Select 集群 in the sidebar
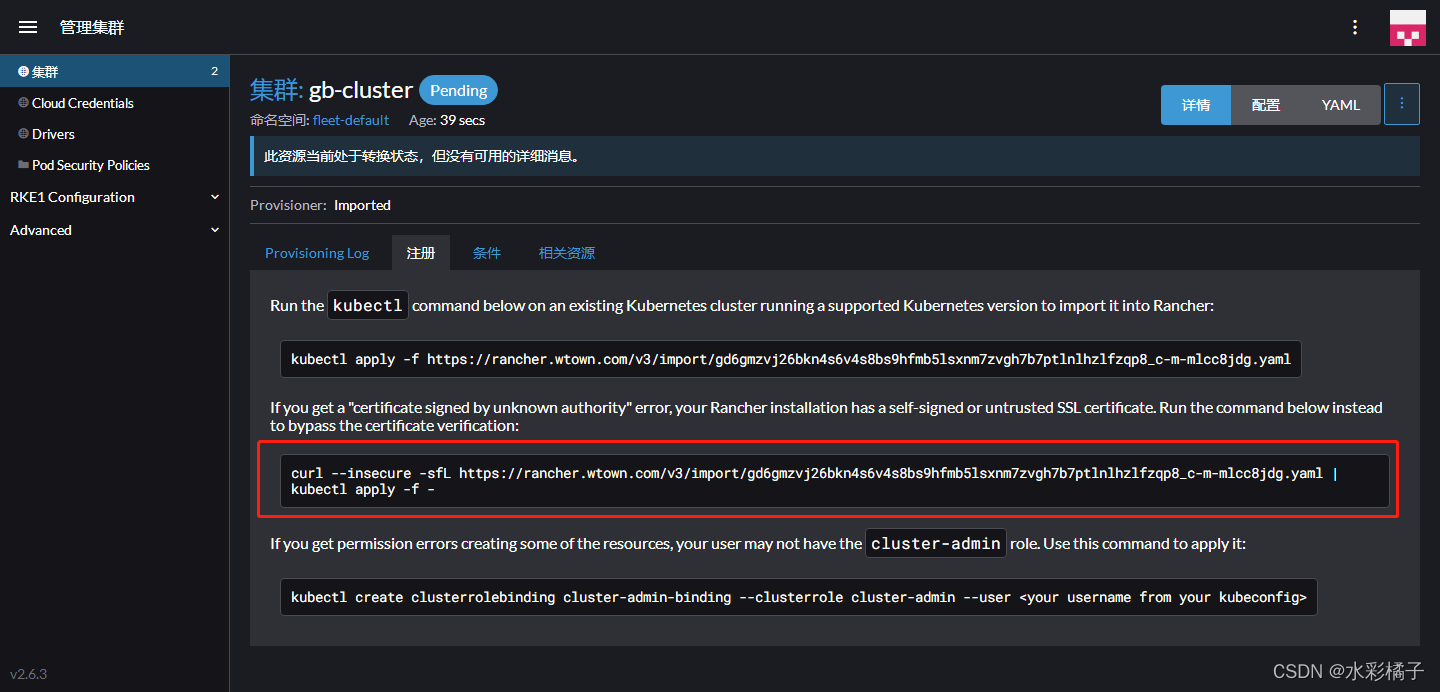The height and width of the screenshot is (692, 1440). 114,72
